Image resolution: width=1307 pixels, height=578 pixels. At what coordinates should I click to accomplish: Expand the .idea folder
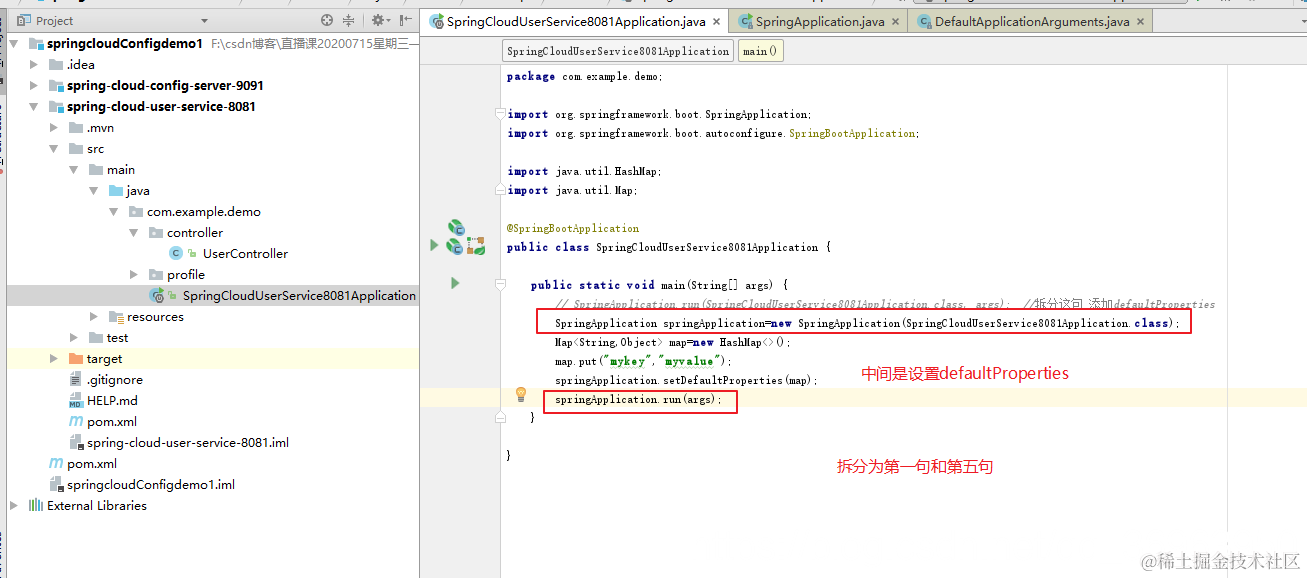(34, 64)
